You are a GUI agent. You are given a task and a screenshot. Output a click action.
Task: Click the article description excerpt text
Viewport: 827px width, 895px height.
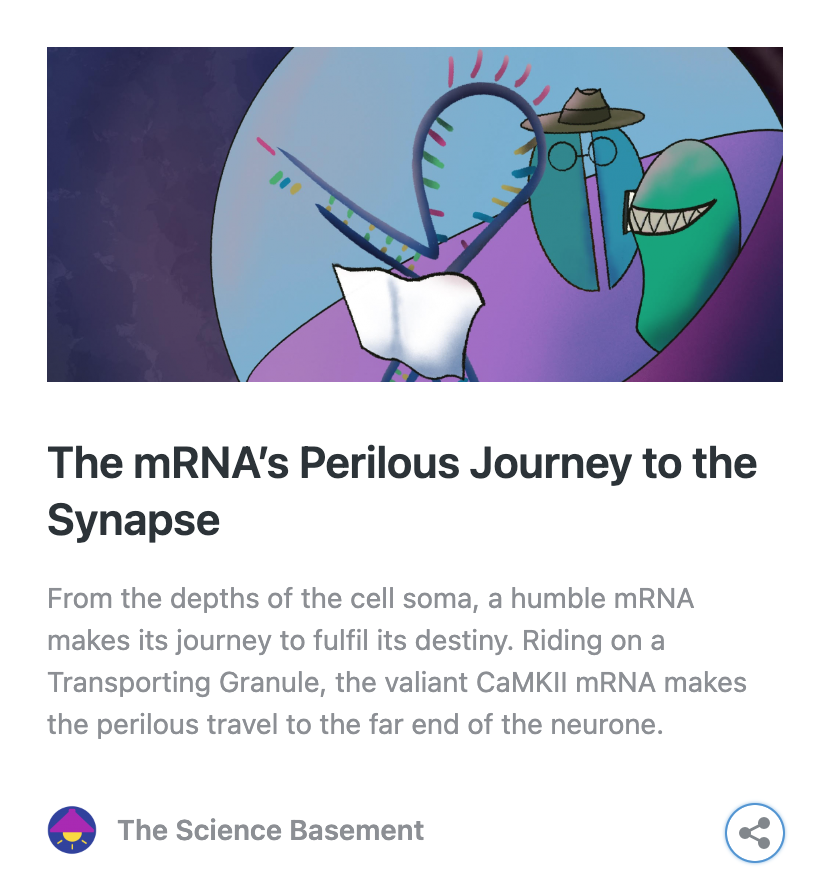397,661
